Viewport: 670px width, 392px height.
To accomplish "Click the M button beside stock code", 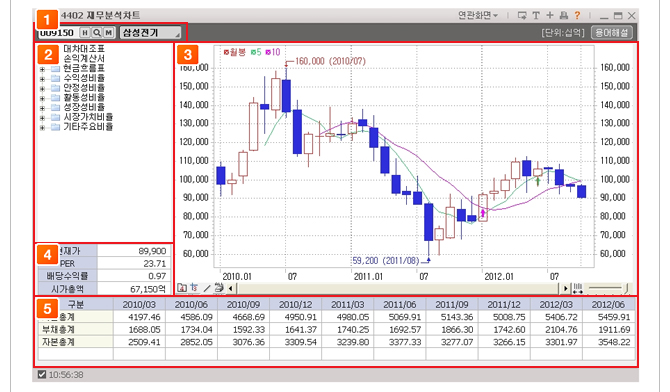I will coord(109,32).
